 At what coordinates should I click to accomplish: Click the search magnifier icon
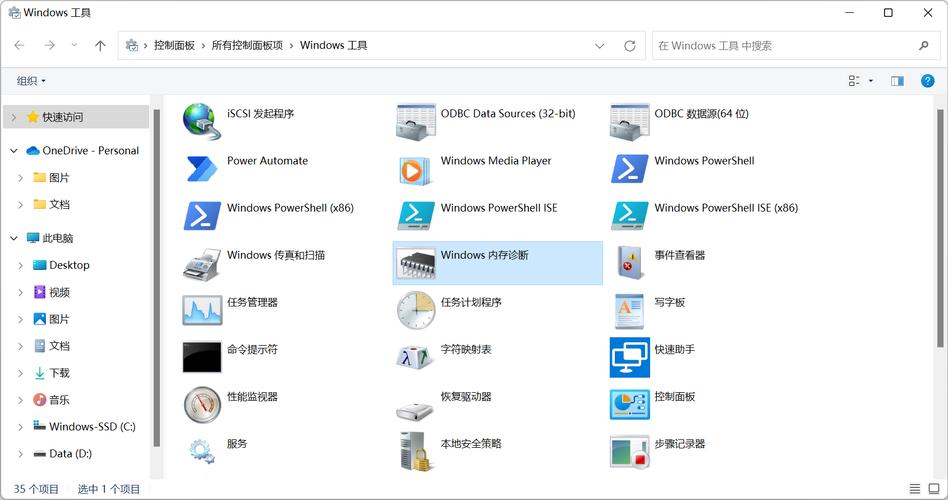(x=923, y=45)
